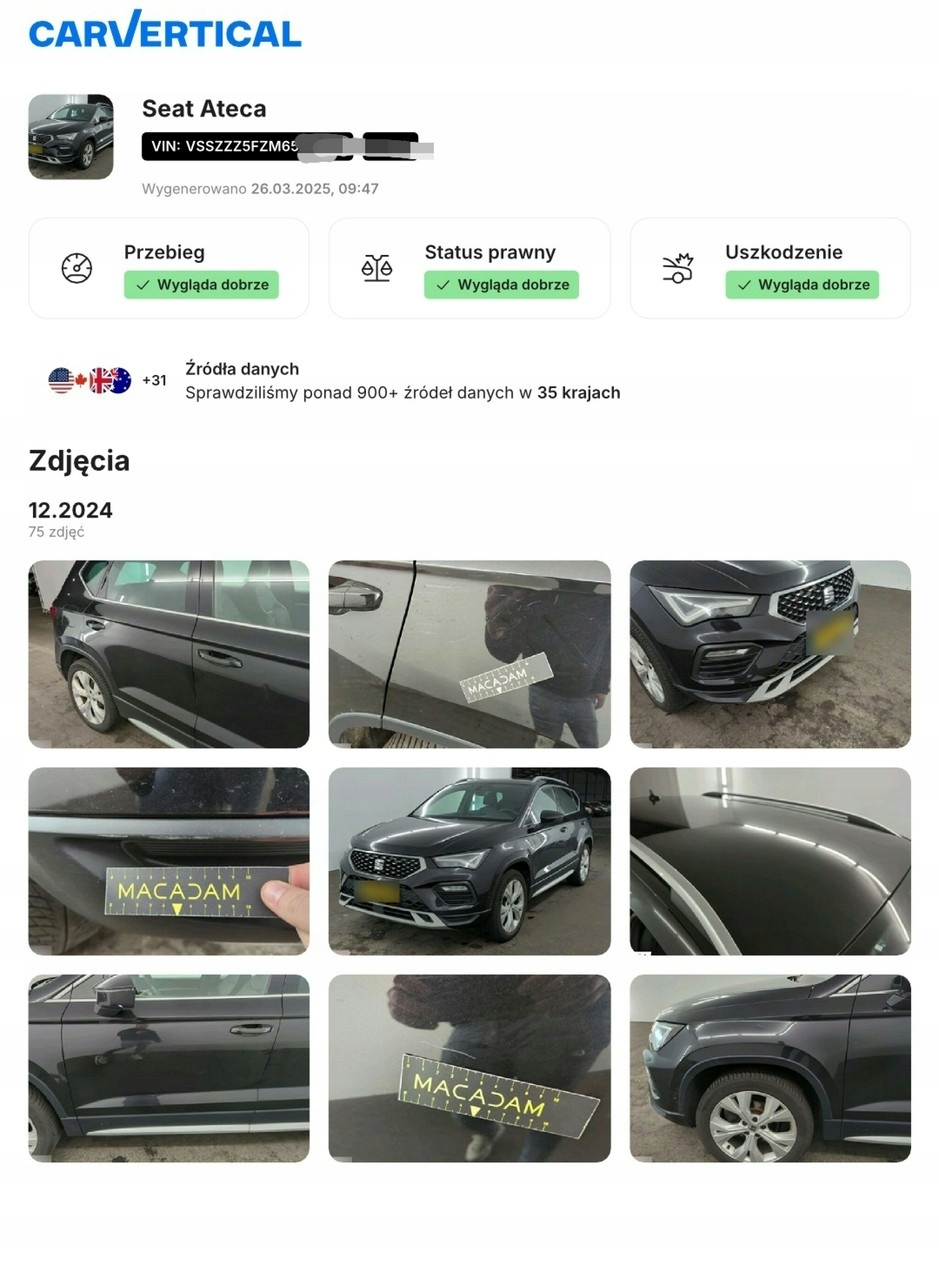Open the Seat Ateca header thumbnail
This screenshot has height=1280, width=939.
(71, 137)
